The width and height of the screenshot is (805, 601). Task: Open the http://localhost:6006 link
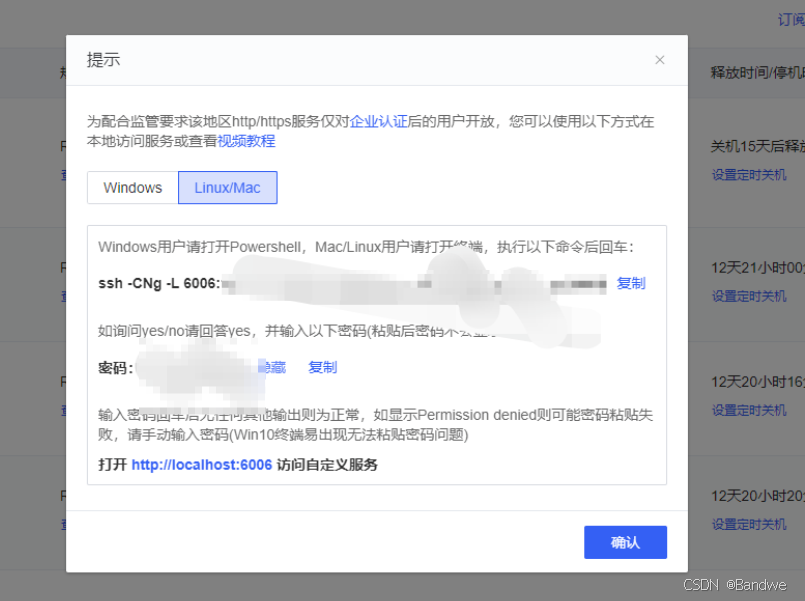click(202, 464)
